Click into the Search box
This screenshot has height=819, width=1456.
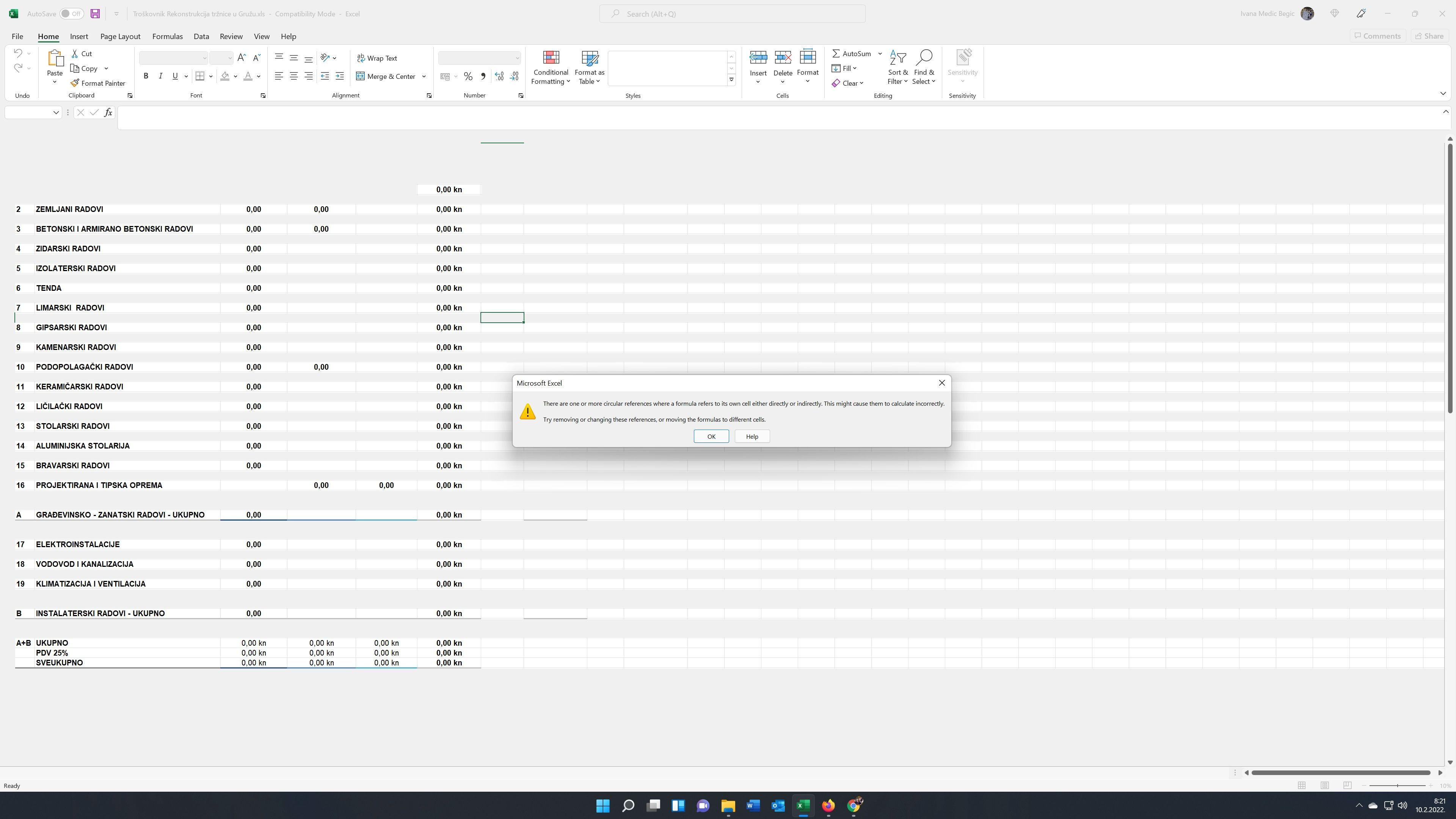coord(732,14)
